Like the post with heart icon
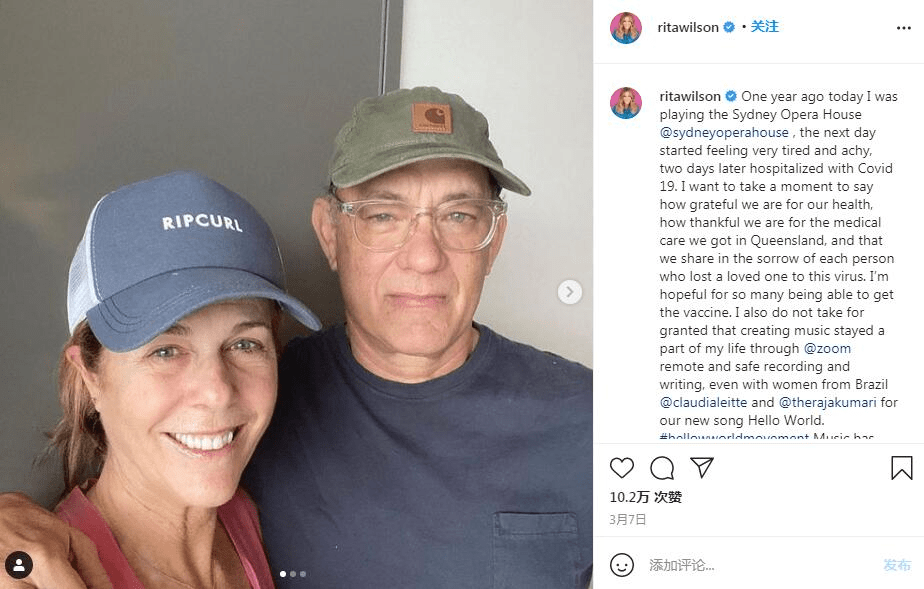 click(x=622, y=468)
